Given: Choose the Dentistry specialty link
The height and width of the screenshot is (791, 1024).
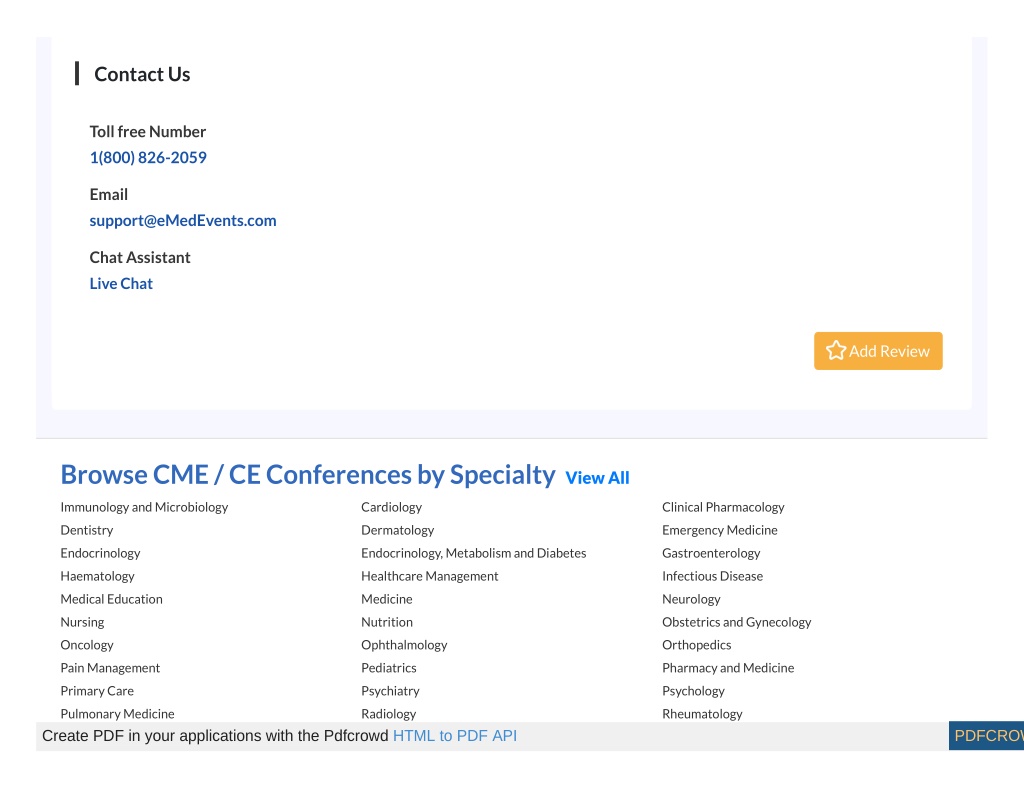Looking at the screenshot, I should click(87, 530).
